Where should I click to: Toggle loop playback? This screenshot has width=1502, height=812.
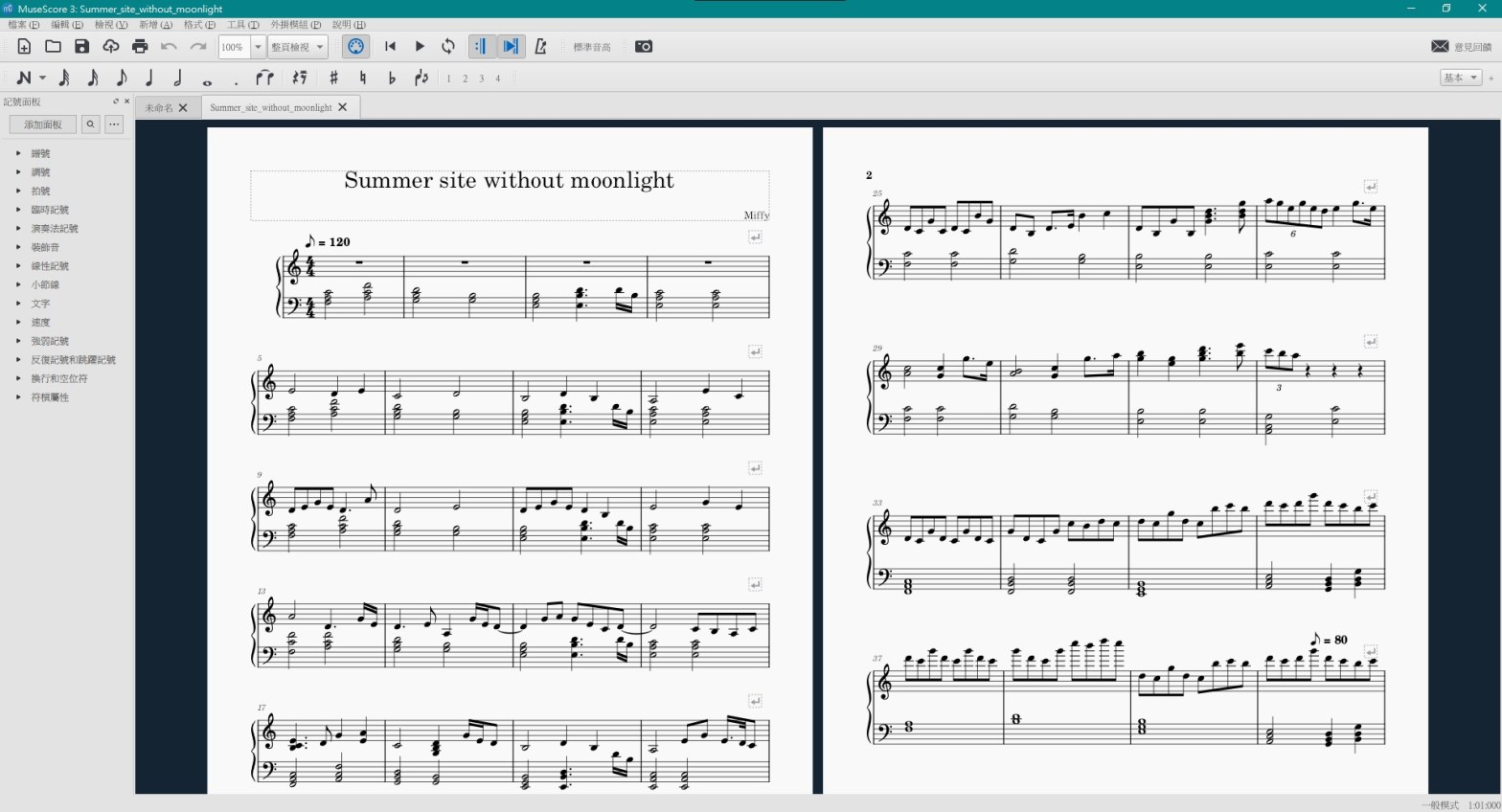tap(447, 46)
